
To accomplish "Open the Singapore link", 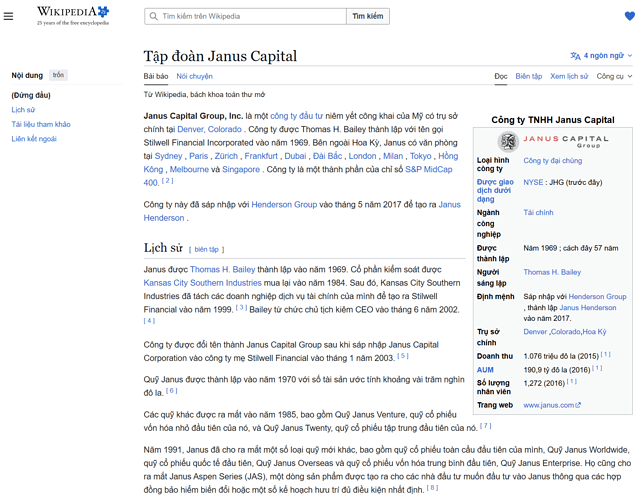I will coord(241,170).
